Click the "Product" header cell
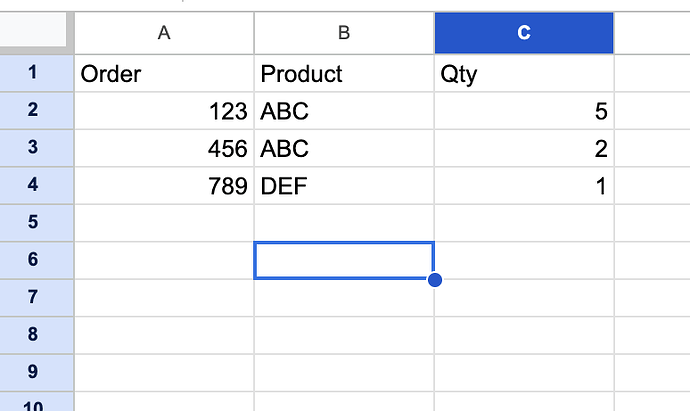 pyautogui.click(x=344, y=73)
